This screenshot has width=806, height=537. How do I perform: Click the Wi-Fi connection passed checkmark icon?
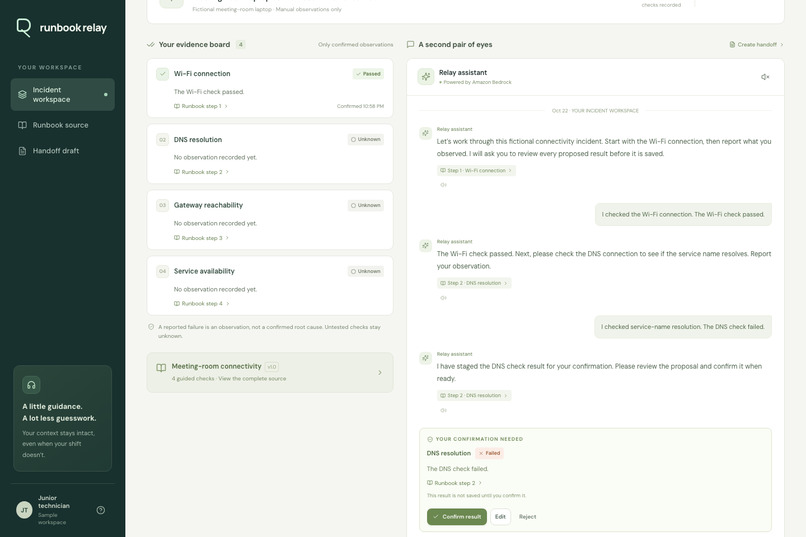point(162,74)
